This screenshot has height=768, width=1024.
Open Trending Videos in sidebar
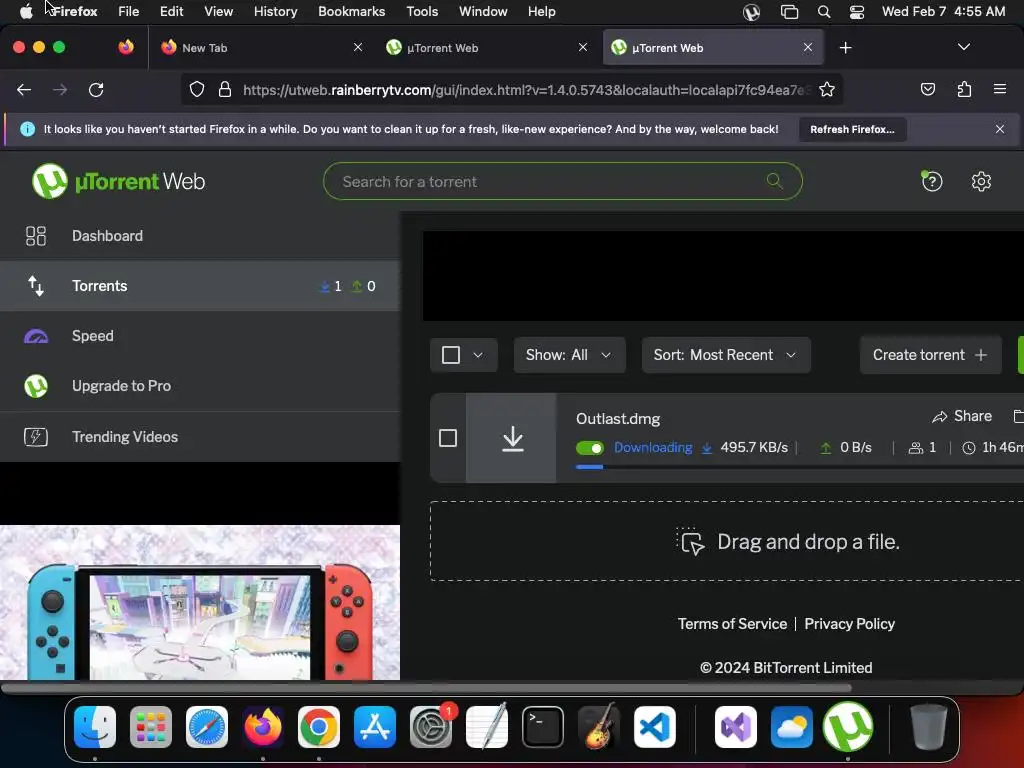pyautogui.click(x=200, y=437)
